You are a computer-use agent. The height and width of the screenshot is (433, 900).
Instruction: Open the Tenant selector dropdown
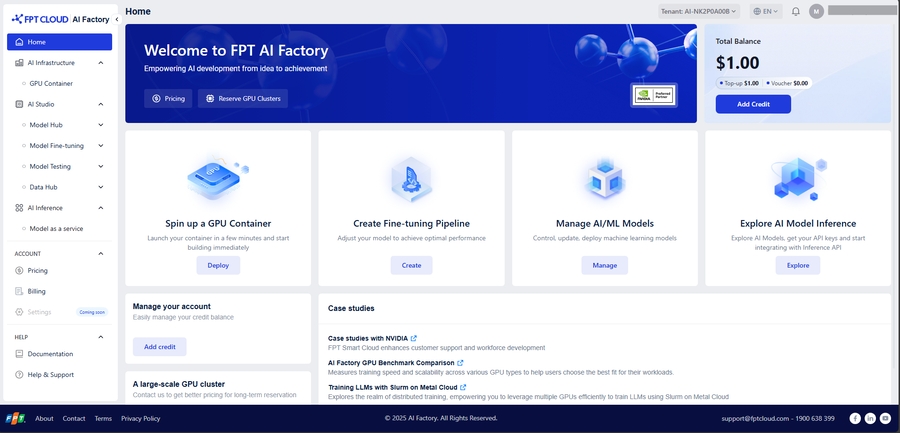pos(699,11)
